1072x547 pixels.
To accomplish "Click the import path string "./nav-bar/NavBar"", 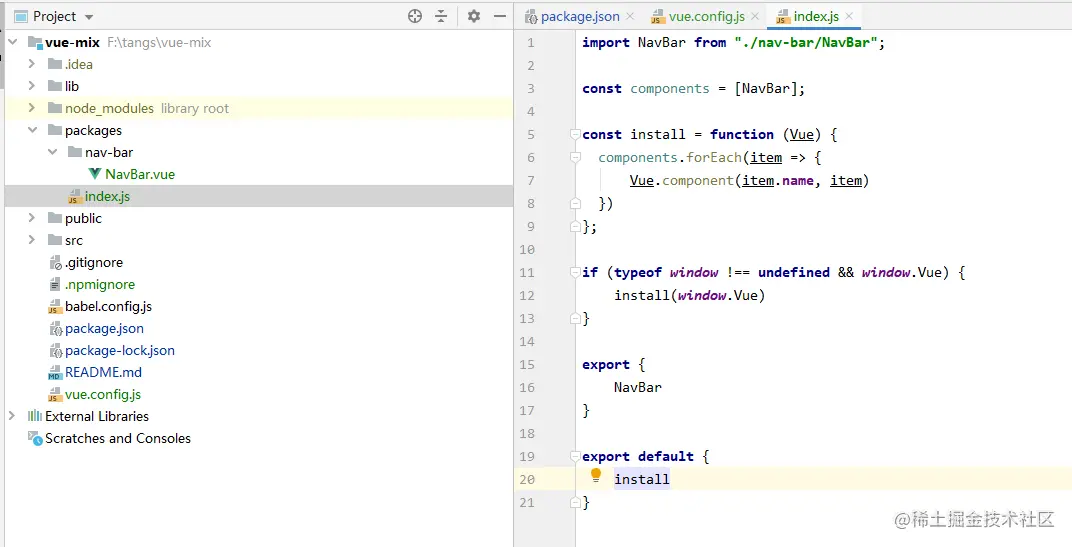I will [x=806, y=42].
